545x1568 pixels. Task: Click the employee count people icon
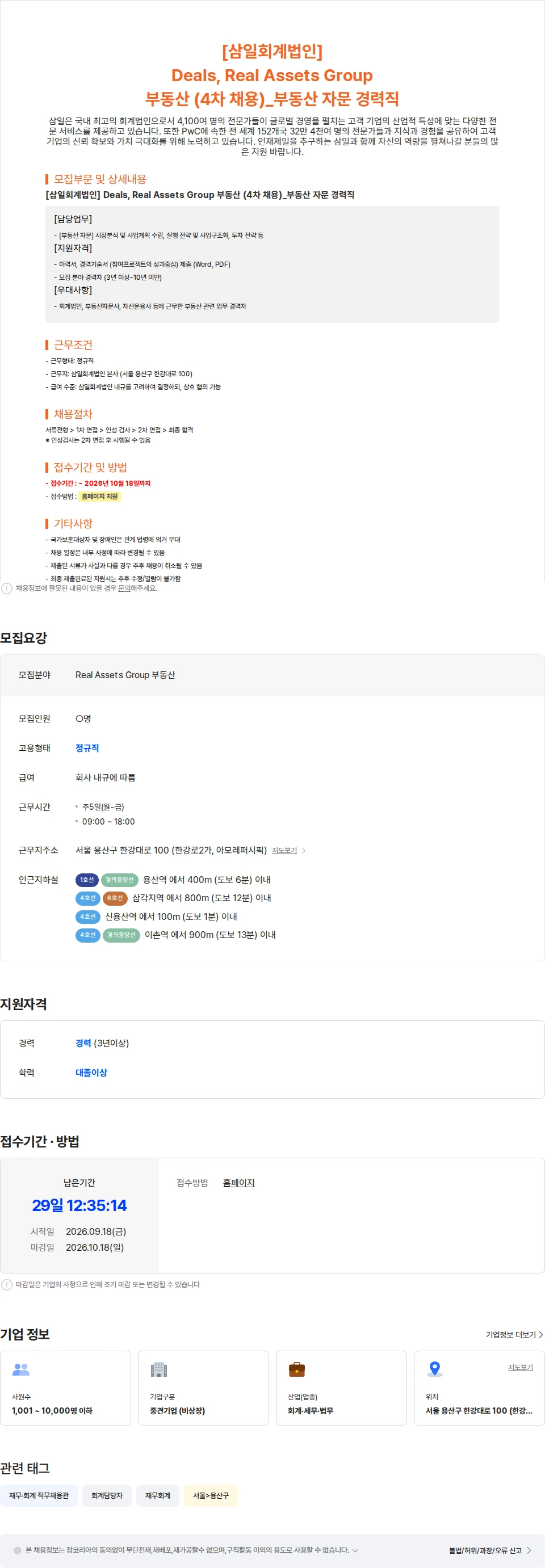pos(20,1369)
